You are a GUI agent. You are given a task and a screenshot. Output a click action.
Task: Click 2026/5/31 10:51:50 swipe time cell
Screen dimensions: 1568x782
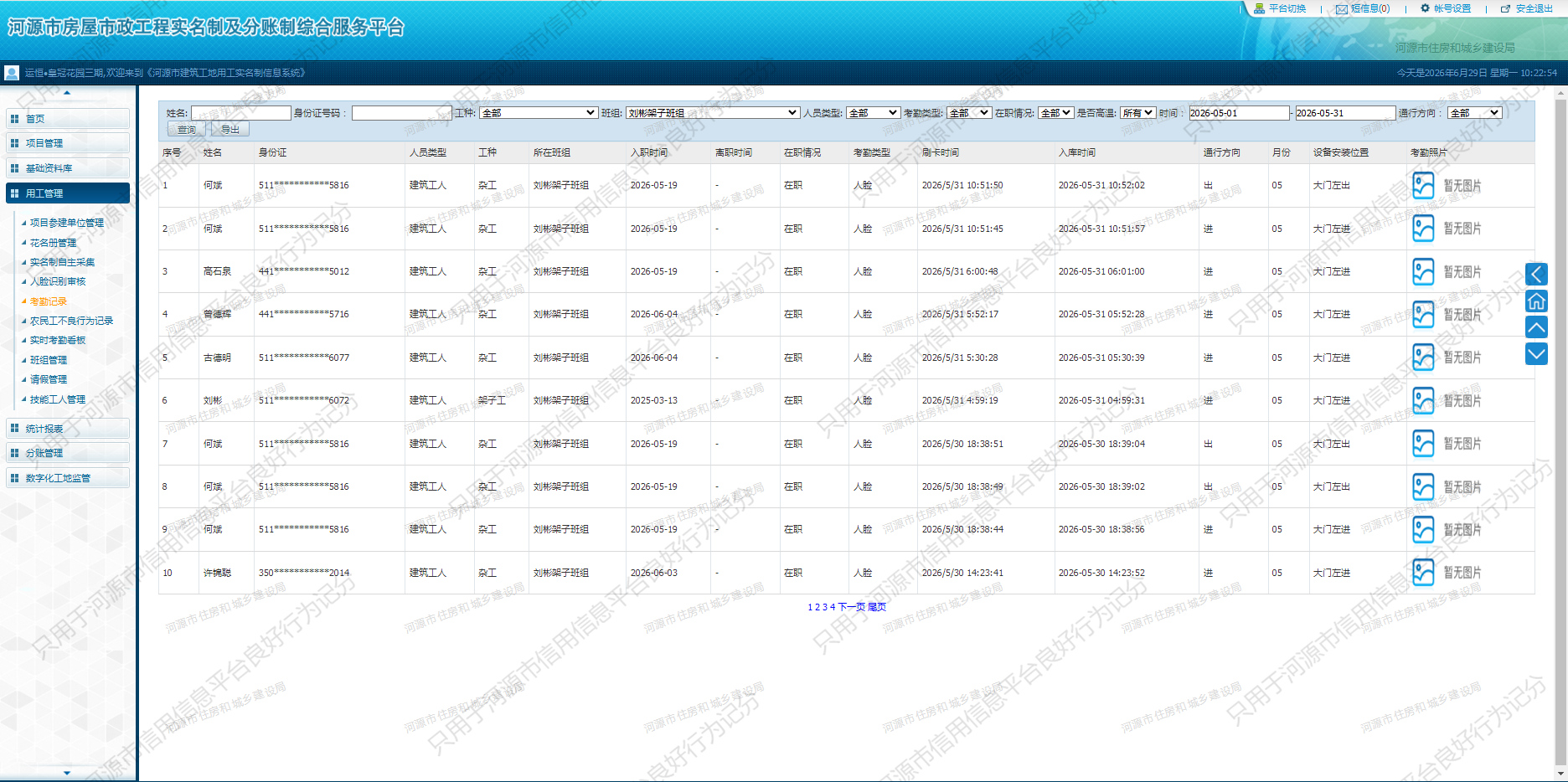point(962,185)
